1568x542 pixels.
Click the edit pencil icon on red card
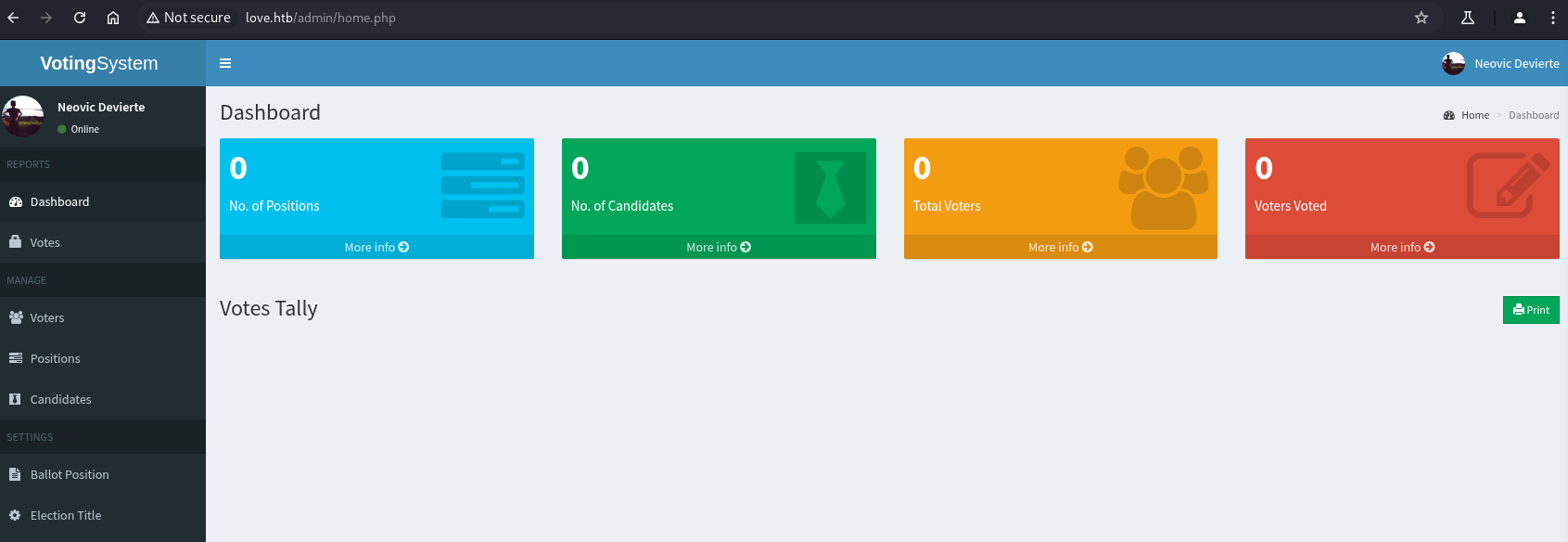coord(1509,185)
